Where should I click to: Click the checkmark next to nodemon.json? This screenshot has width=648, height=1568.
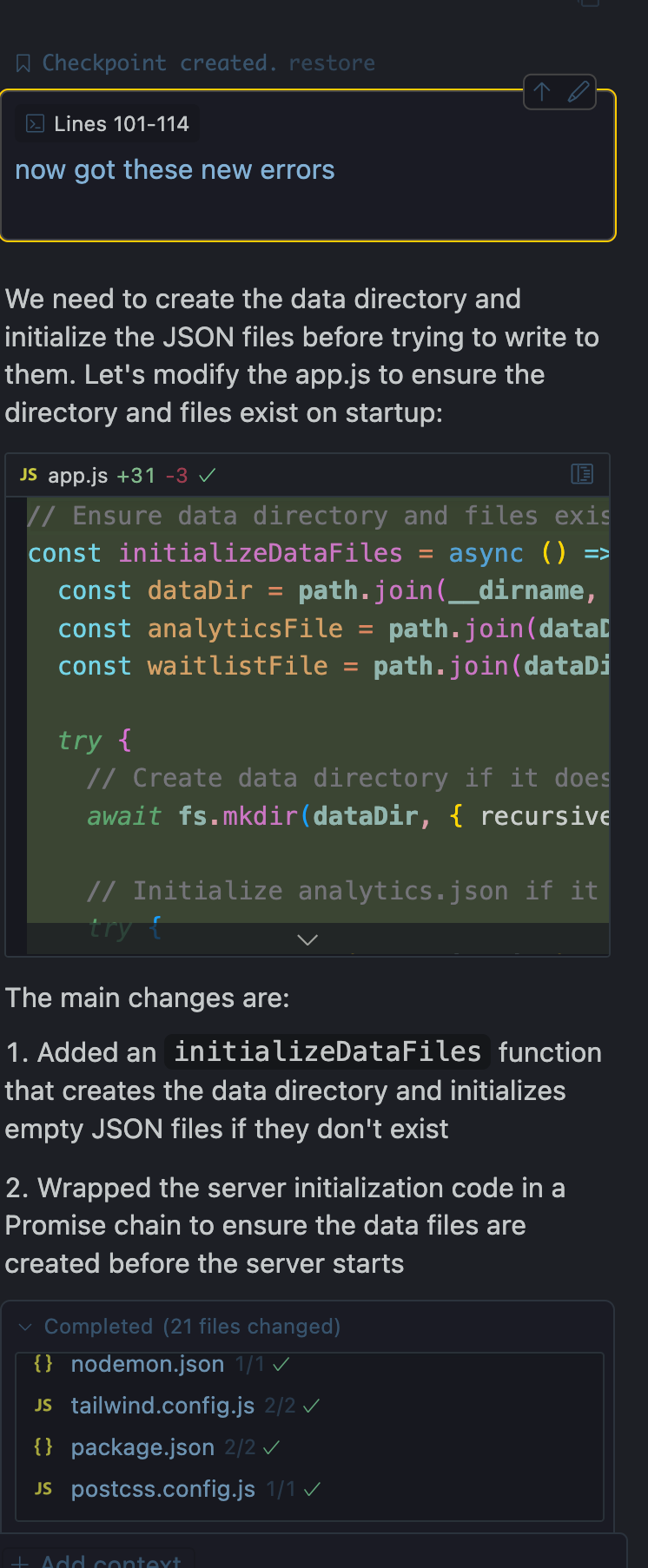coord(281,1365)
